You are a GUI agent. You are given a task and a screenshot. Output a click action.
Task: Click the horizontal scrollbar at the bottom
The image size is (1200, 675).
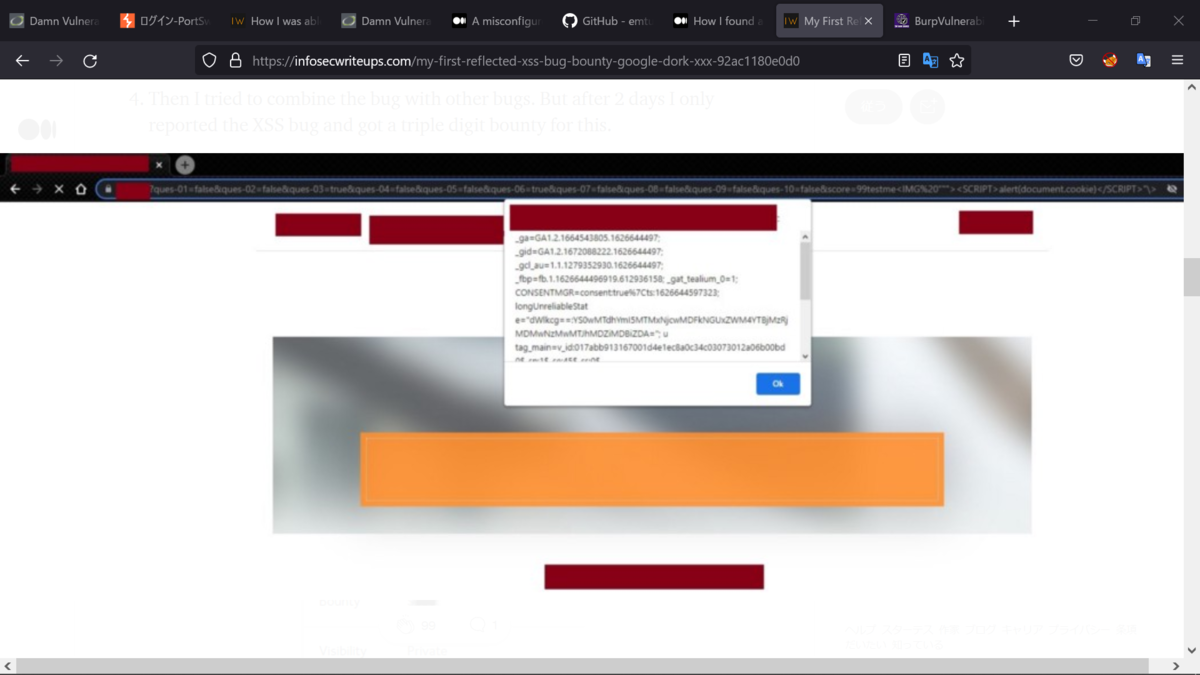[582, 666]
